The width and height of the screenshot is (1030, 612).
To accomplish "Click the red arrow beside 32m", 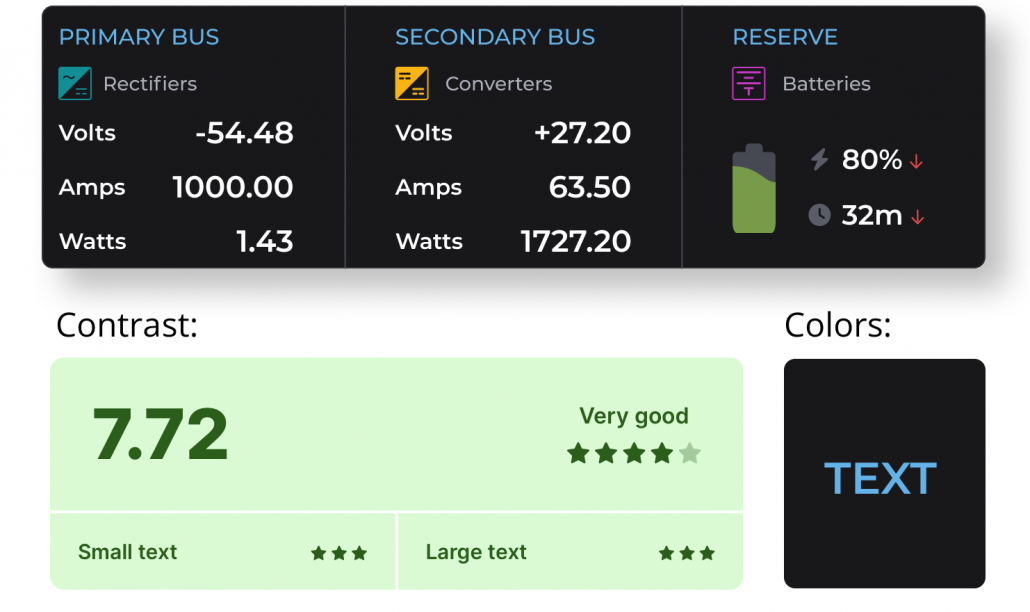I will (918, 217).
